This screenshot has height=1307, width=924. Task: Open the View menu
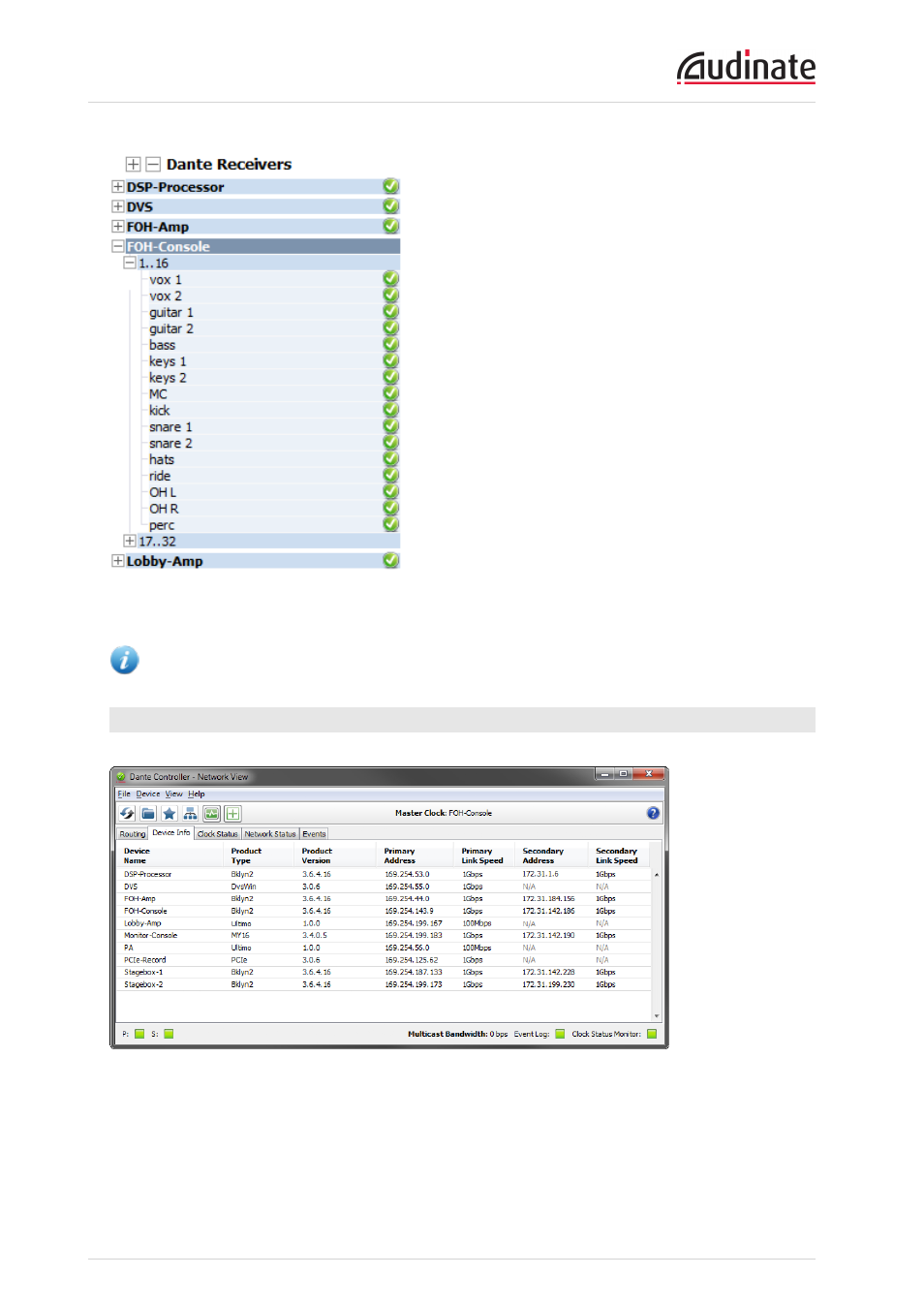click(x=174, y=794)
